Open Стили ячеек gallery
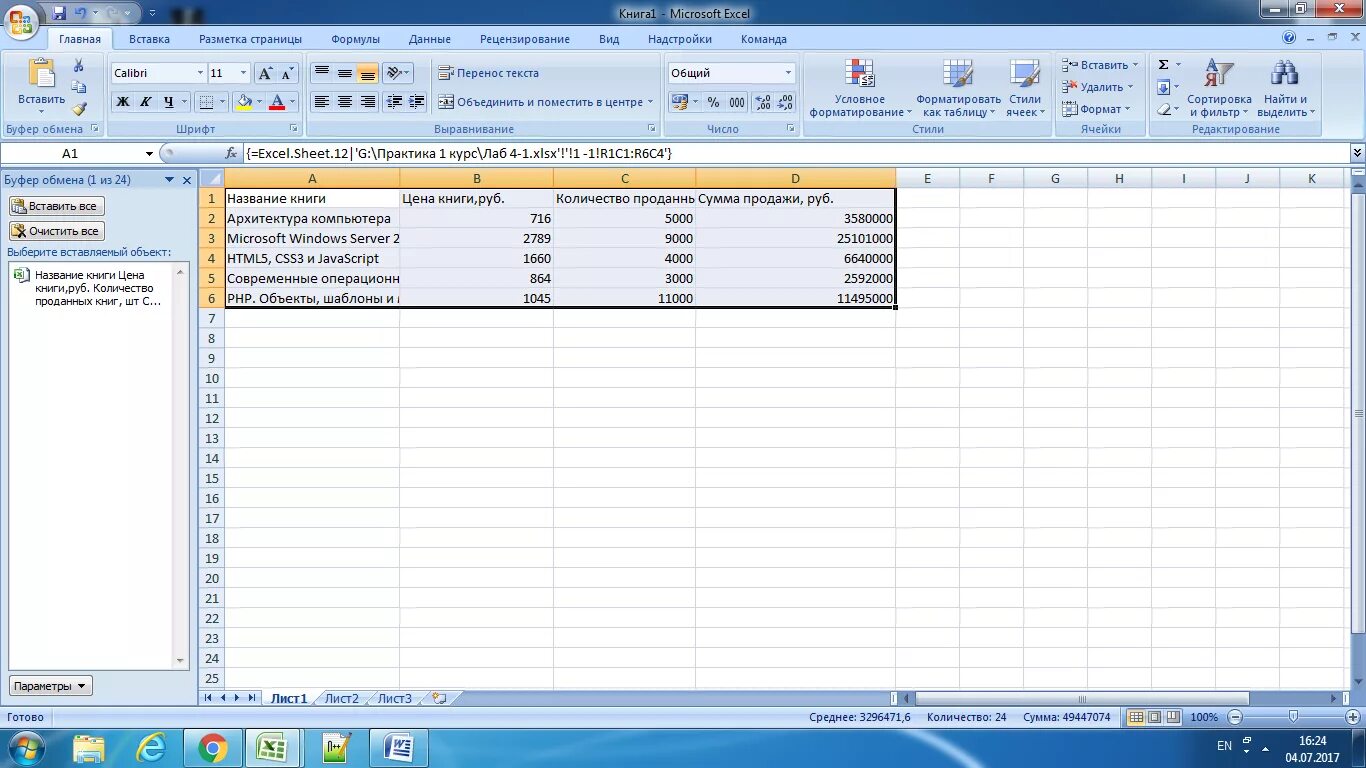The height and width of the screenshot is (768, 1366). 1025,88
